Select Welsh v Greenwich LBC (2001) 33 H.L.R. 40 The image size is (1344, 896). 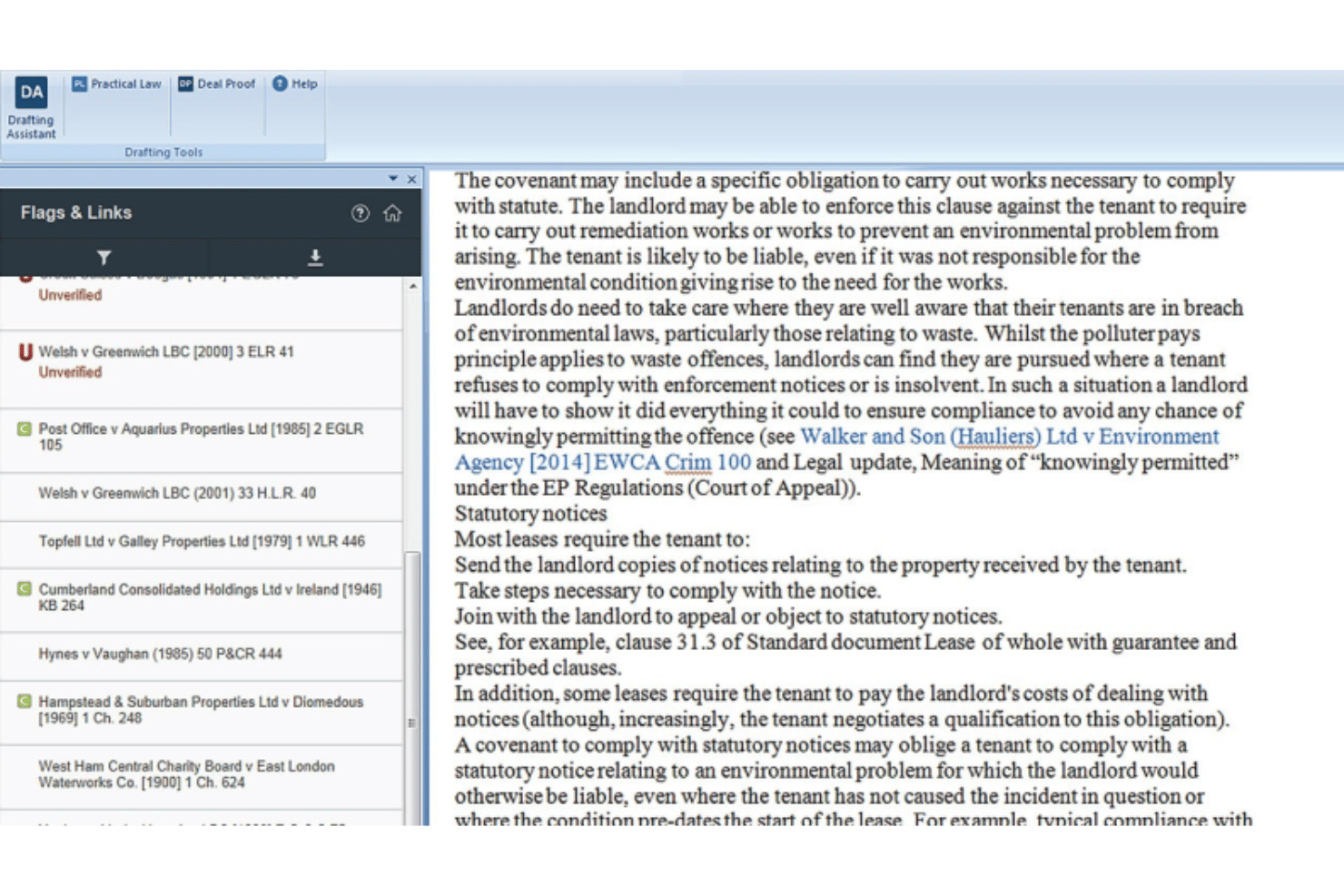tap(177, 493)
